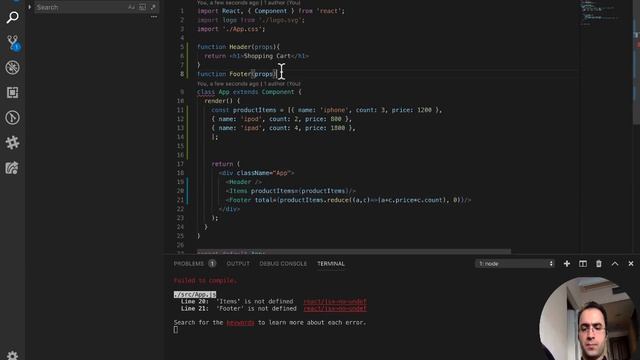Click line number 8 in gutter
Image resolution: width=640 pixels, height=360 pixels.
tap(182, 74)
